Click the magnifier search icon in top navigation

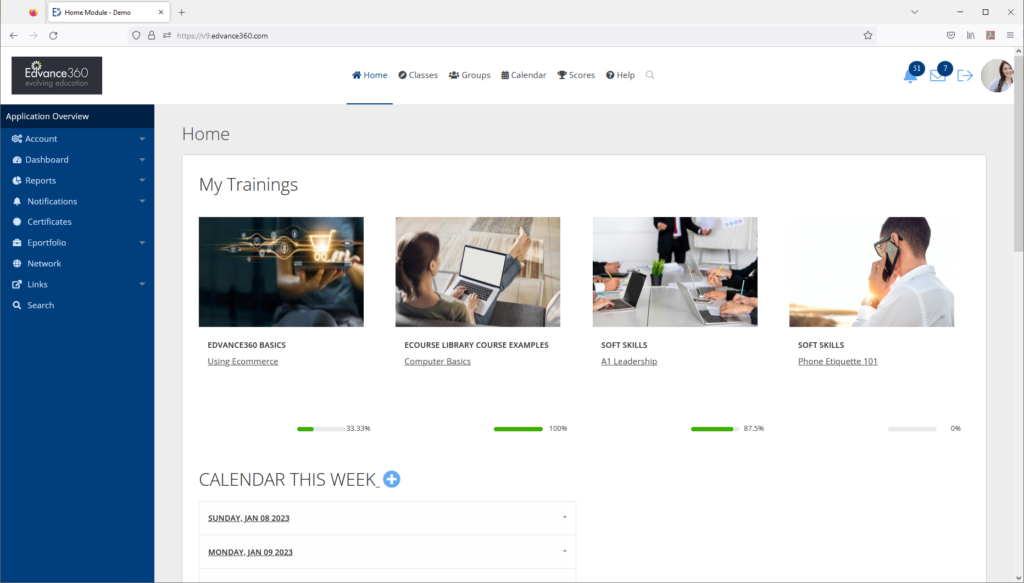[x=650, y=75]
